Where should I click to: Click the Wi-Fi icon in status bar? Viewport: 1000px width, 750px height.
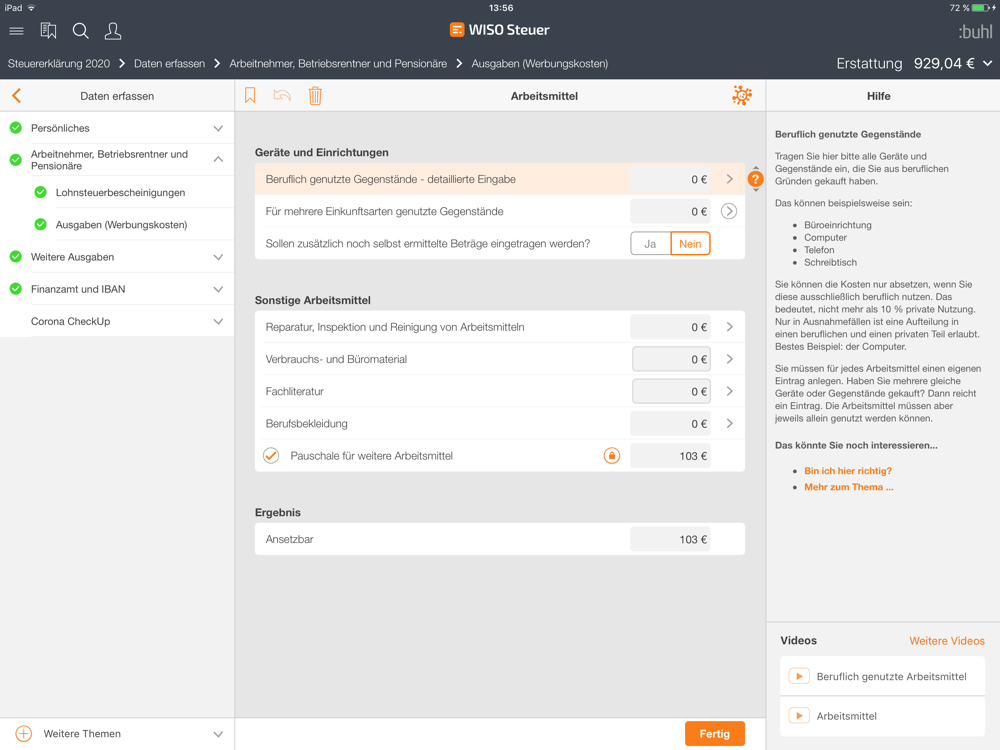(31, 8)
